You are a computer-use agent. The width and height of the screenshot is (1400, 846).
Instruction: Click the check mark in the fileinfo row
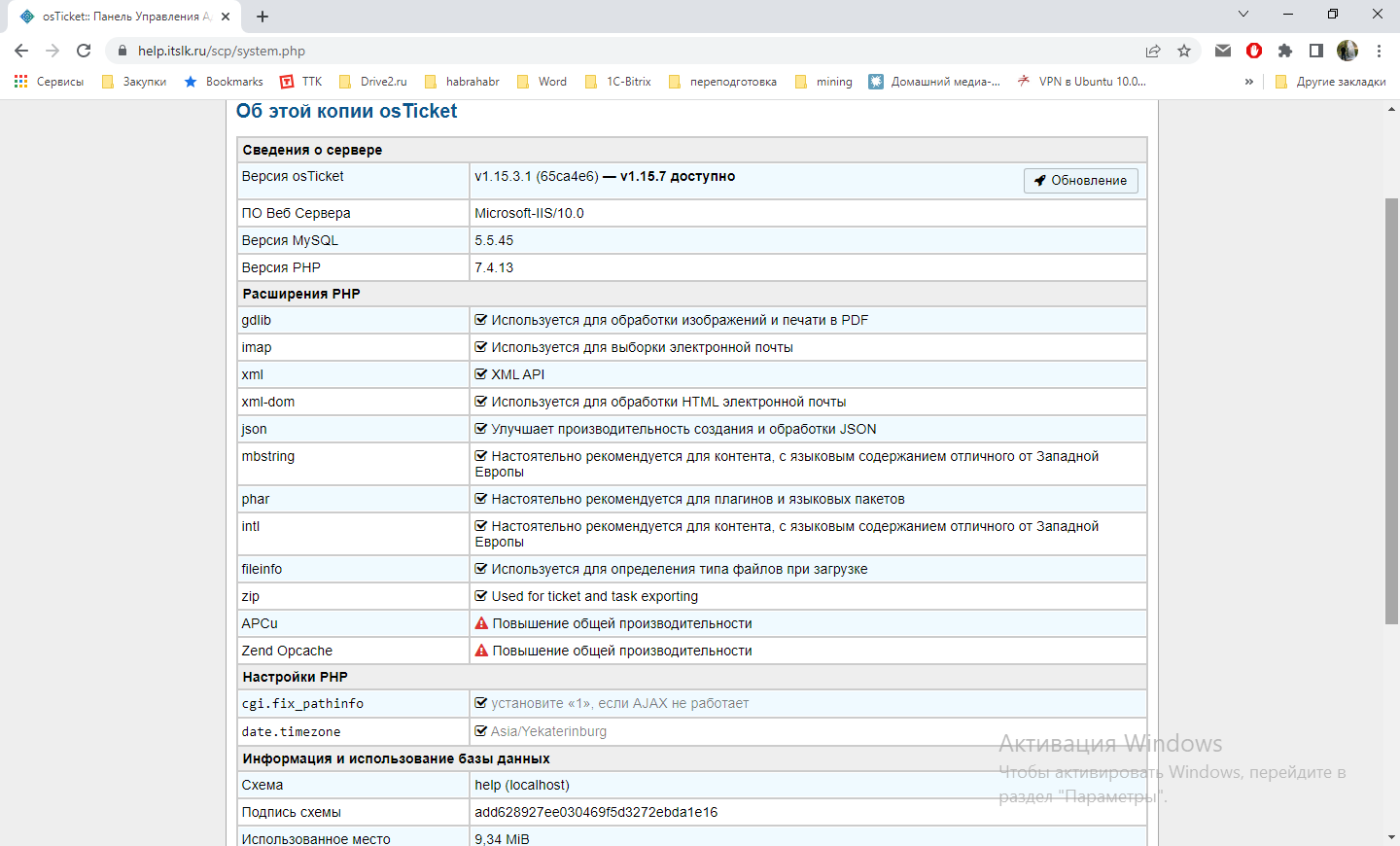tap(480, 569)
